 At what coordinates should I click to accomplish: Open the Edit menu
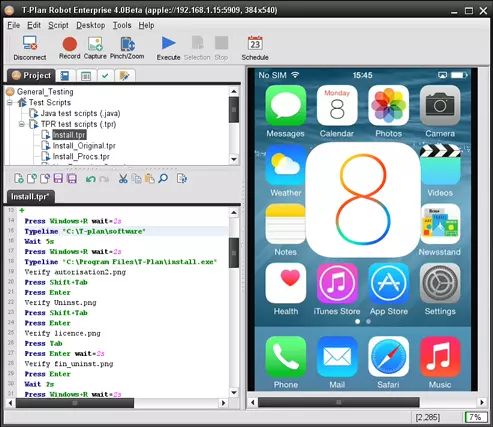(34, 25)
